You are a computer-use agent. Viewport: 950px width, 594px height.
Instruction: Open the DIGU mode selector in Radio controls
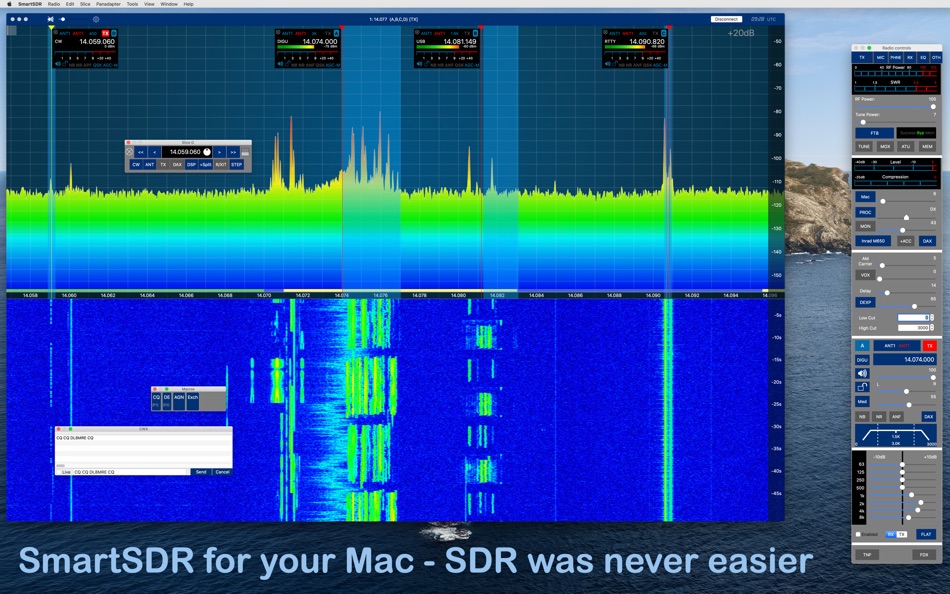point(862,359)
